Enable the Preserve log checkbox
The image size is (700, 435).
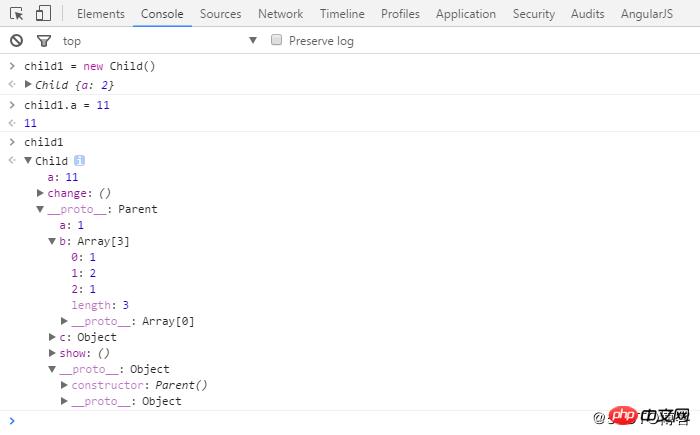277,41
